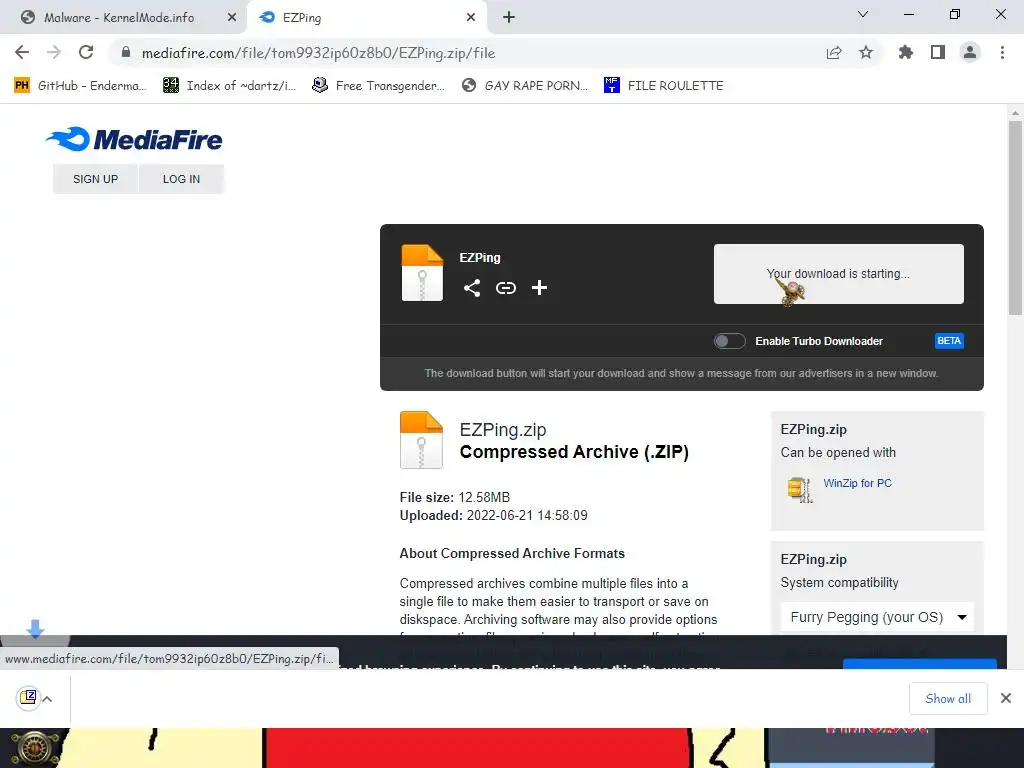Click the share icon under EZPing
Screen dimensions: 1024x768
tap(472, 288)
